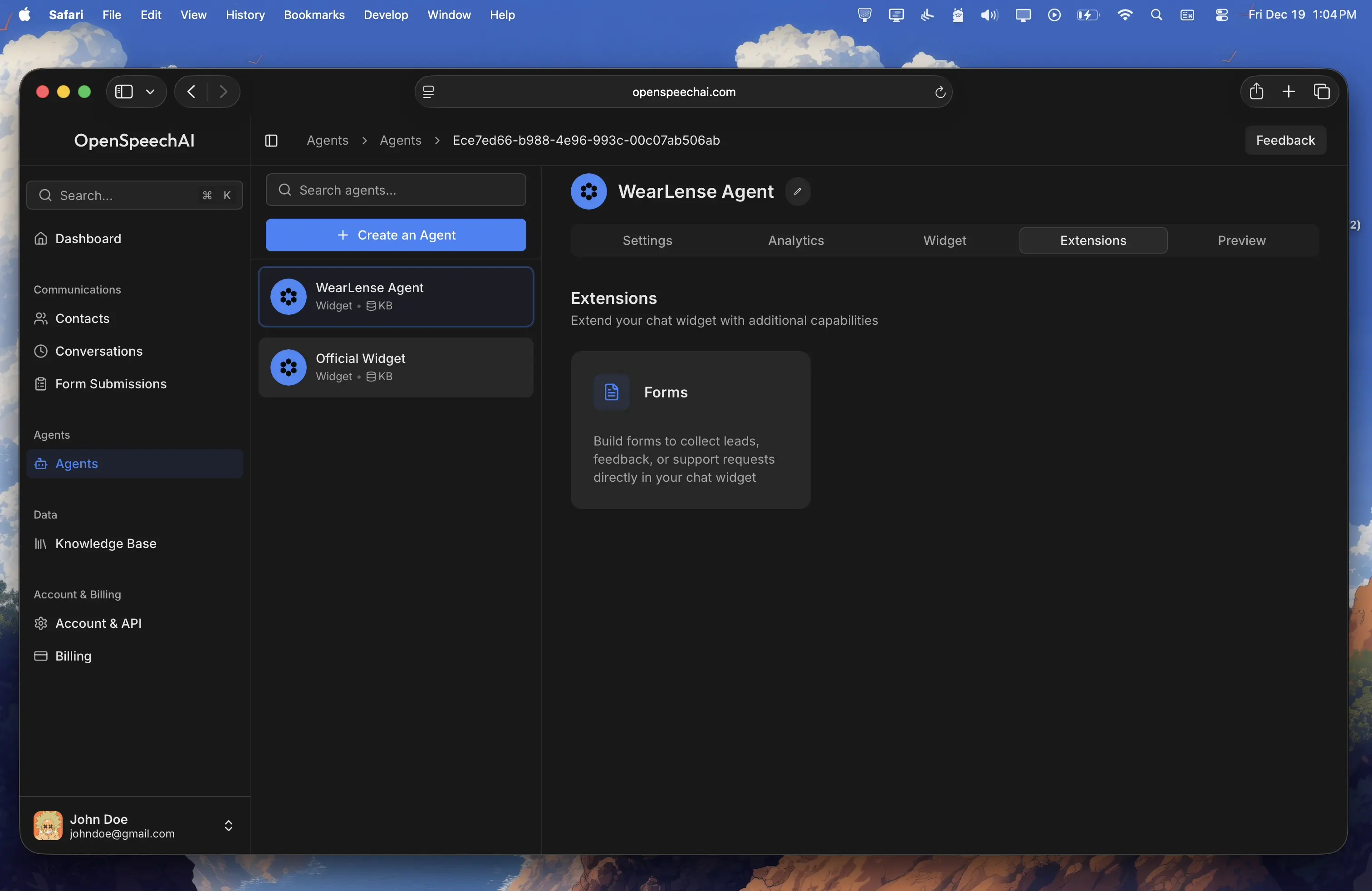Open the View menu
The height and width of the screenshot is (891, 1372).
click(x=193, y=15)
